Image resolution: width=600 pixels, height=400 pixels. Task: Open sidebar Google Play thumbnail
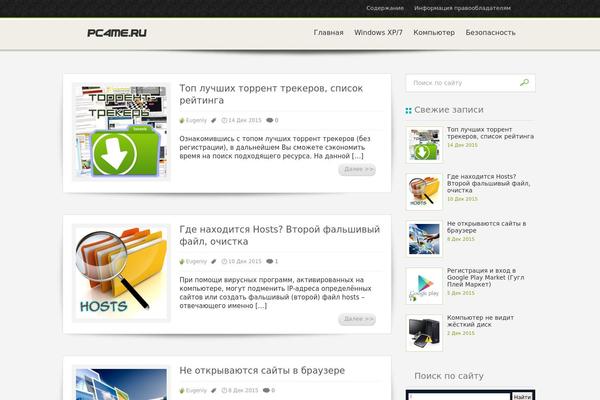424,286
